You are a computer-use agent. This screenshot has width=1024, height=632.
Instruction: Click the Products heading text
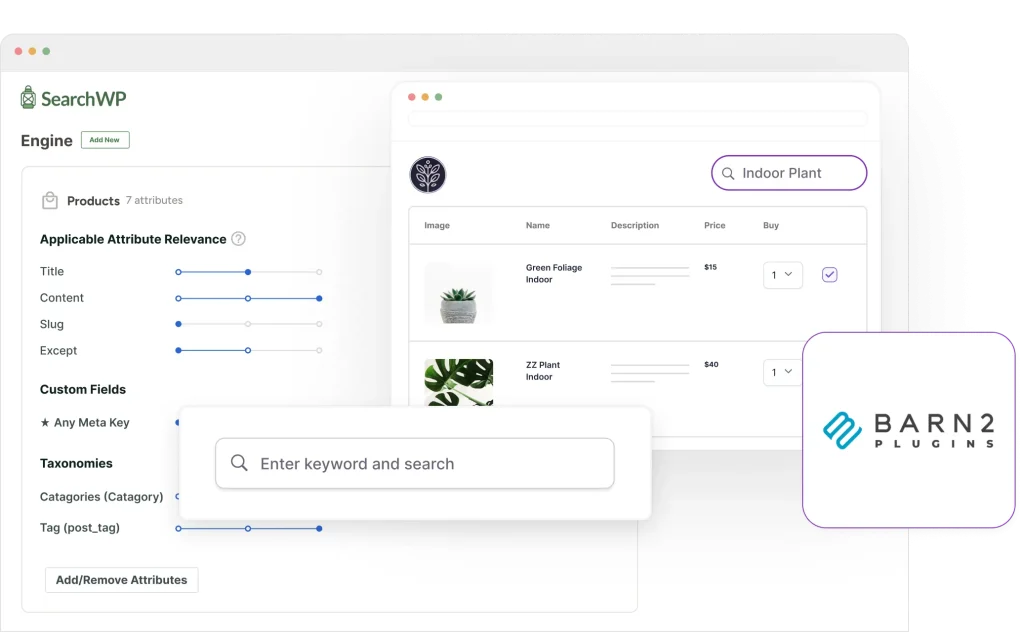point(93,201)
